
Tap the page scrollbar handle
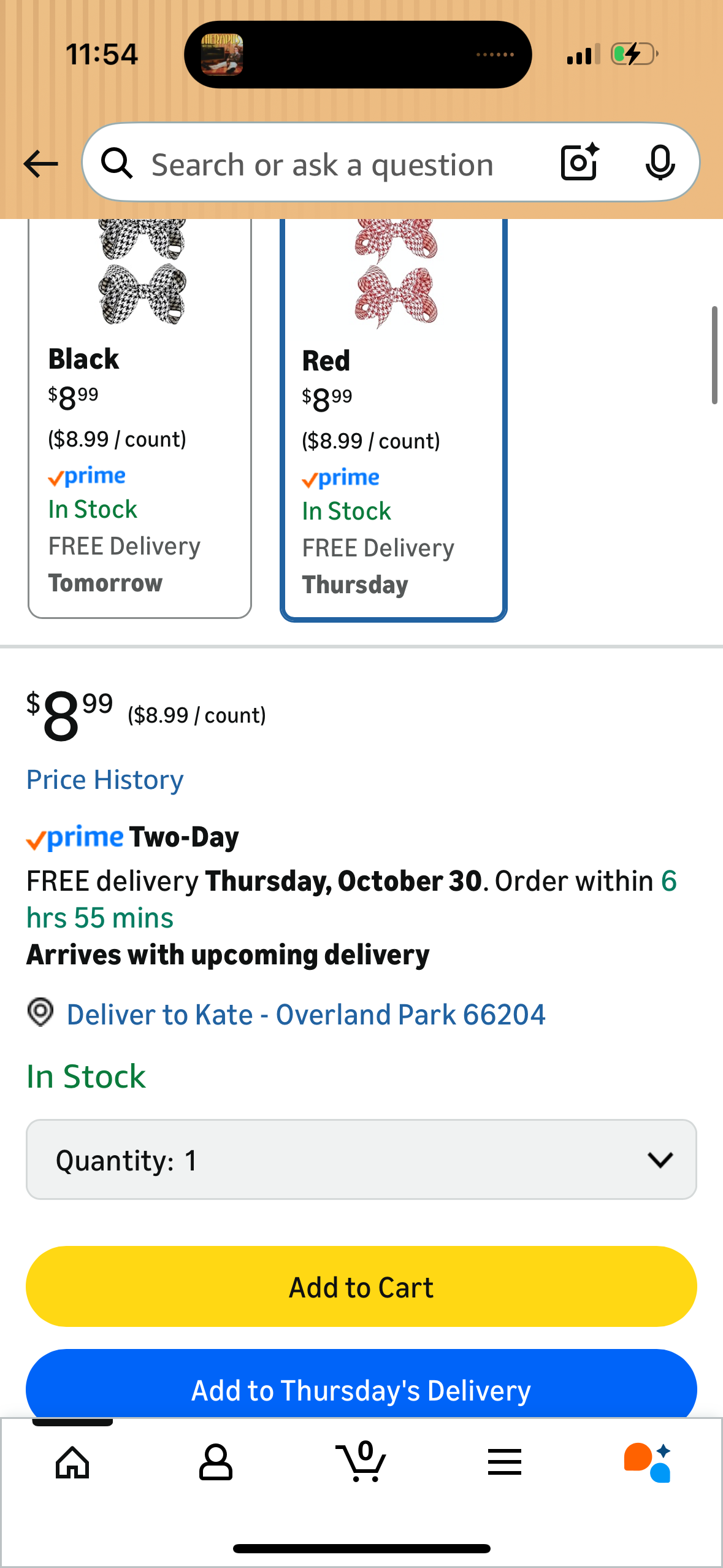click(x=714, y=356)
